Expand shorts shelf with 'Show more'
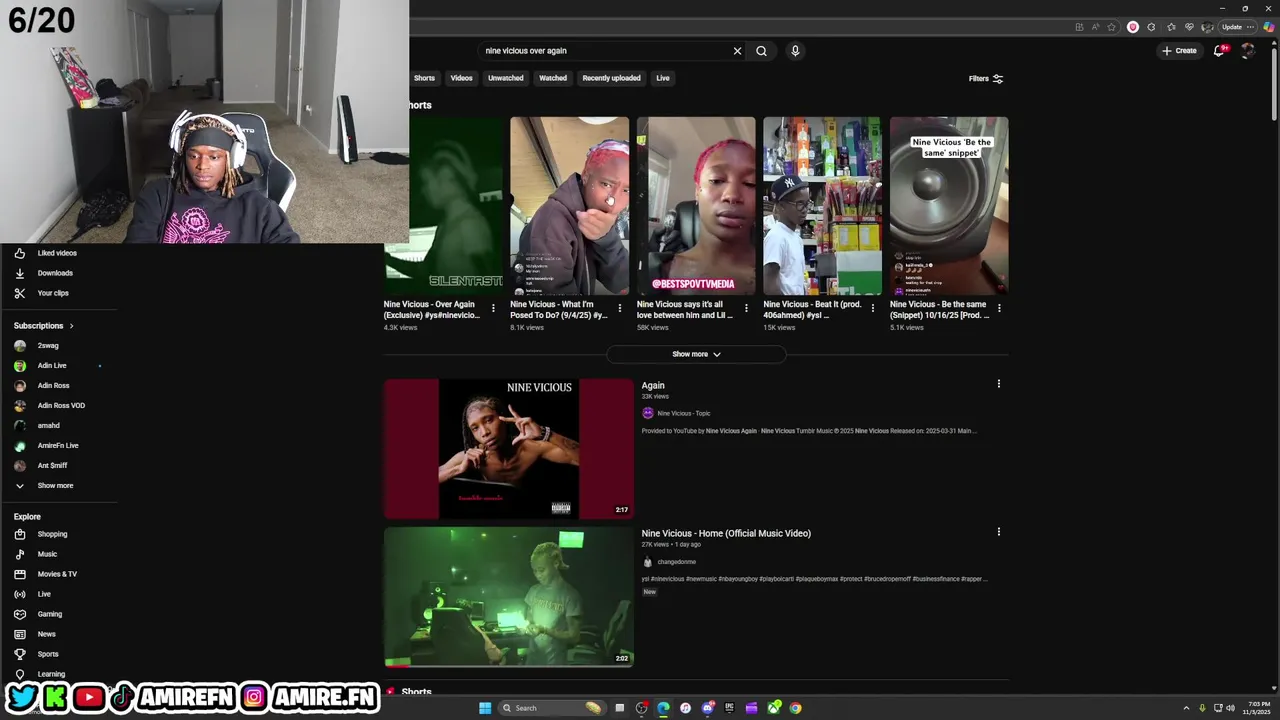Viewport: 1280px width, 720px height. click(x=696, y=354)
